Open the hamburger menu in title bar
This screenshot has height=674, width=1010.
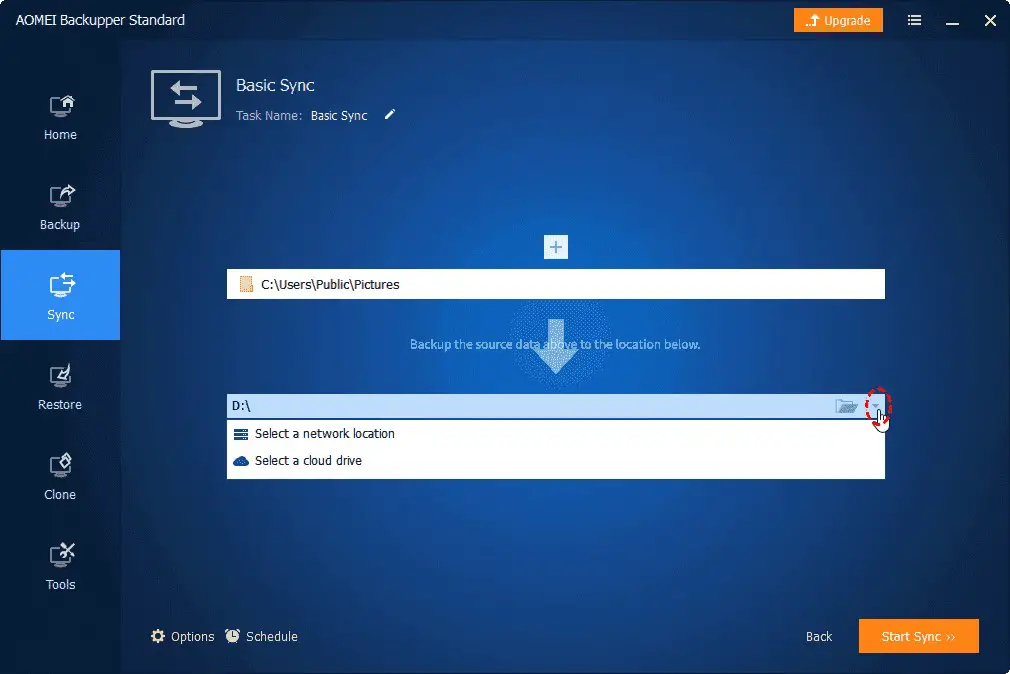(x=914, y=20)
